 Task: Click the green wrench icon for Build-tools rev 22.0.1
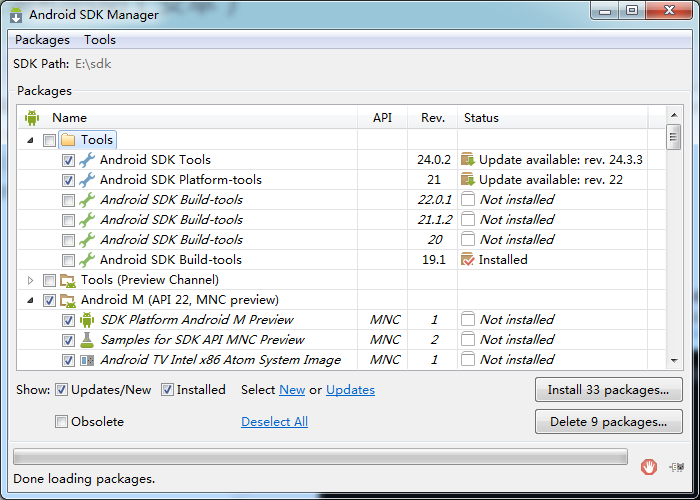87,200
